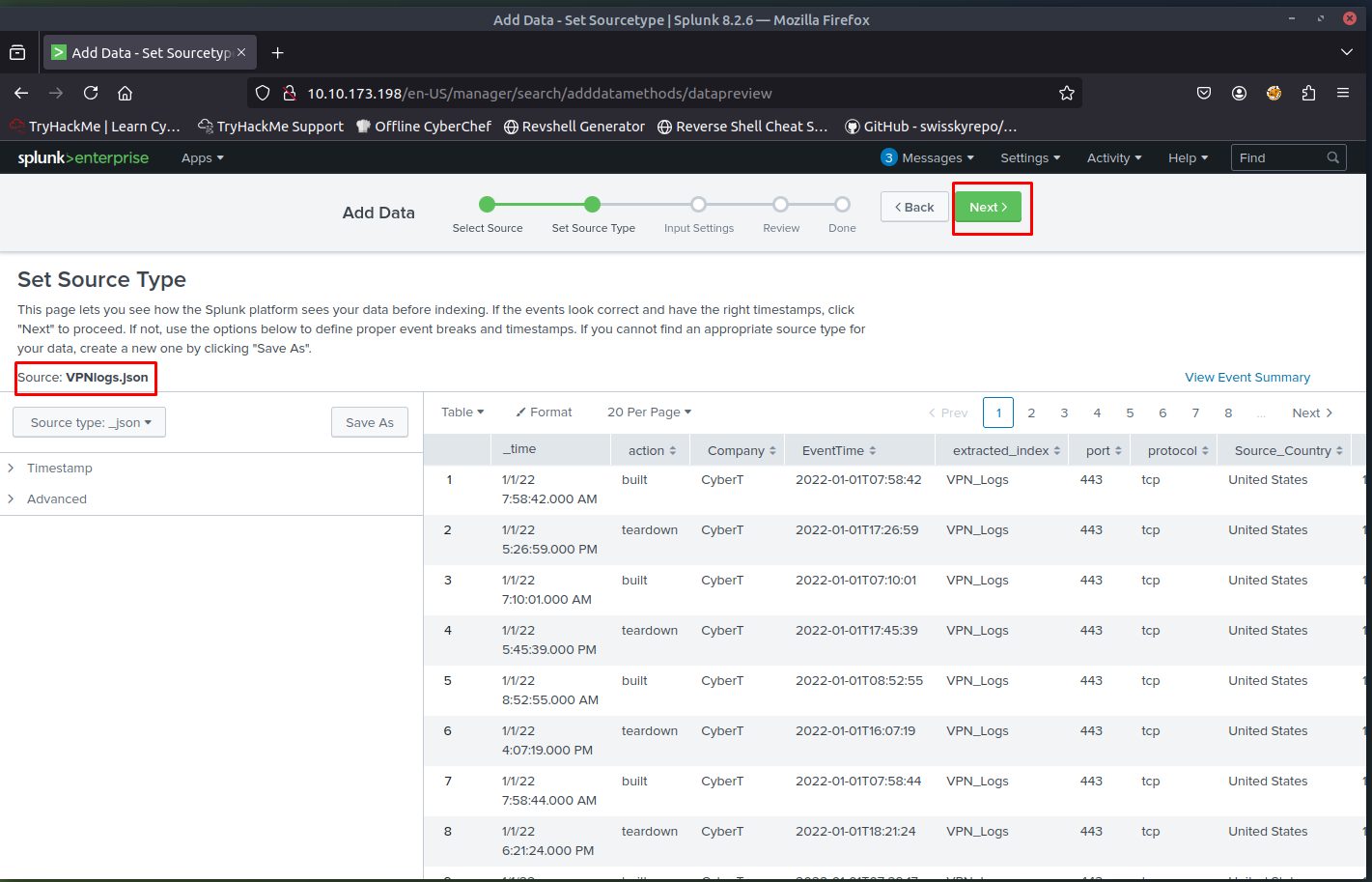
Task: Go to results page 3
Action: tap(1064, 413)
